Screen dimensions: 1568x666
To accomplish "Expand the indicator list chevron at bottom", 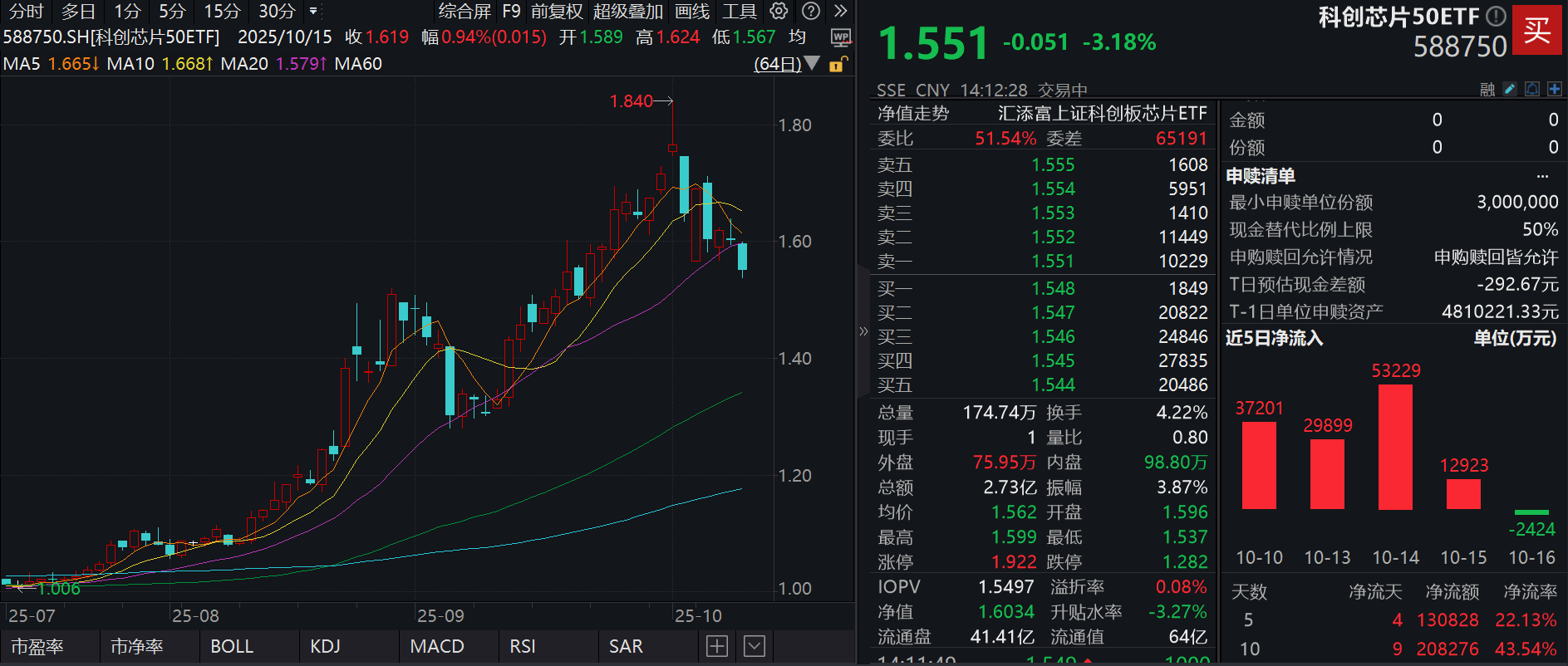I will click(755, 646).
